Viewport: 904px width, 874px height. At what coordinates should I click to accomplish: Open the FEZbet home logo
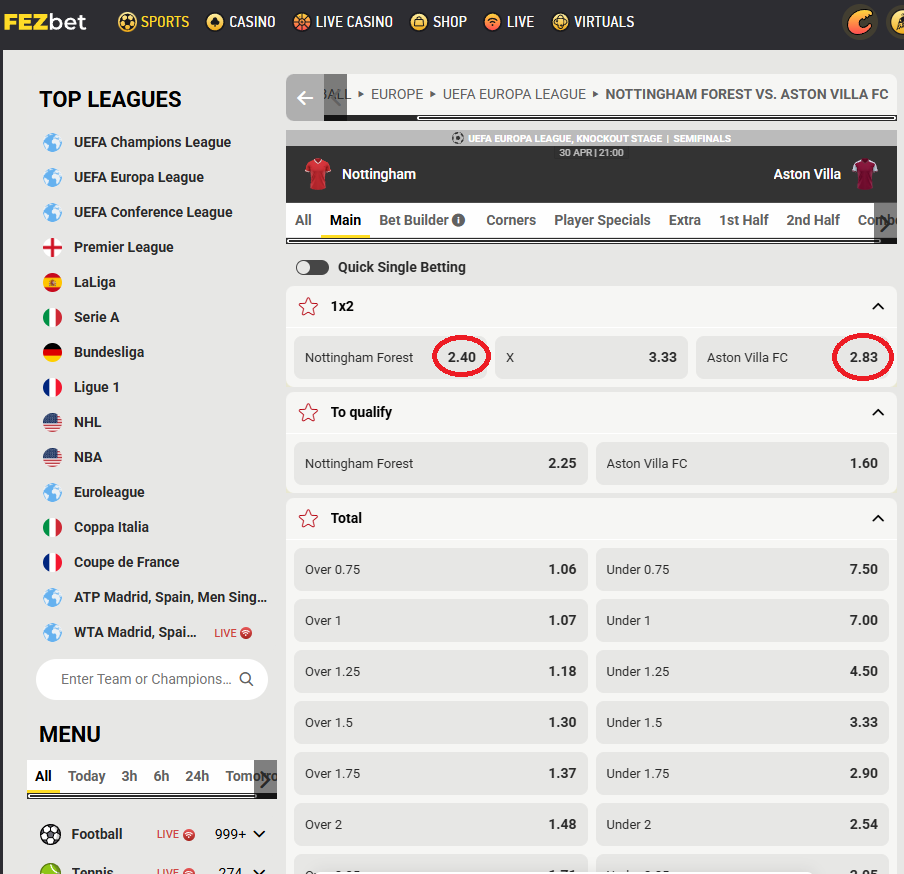(45, 22)
